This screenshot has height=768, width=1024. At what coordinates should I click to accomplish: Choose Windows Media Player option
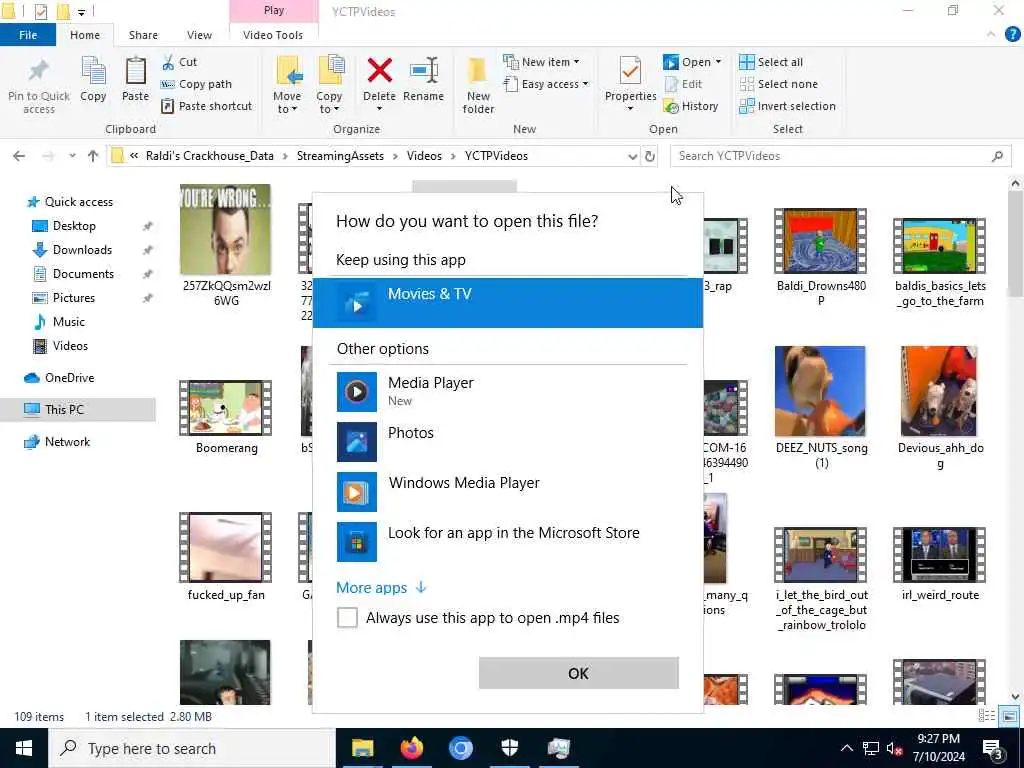508,491
